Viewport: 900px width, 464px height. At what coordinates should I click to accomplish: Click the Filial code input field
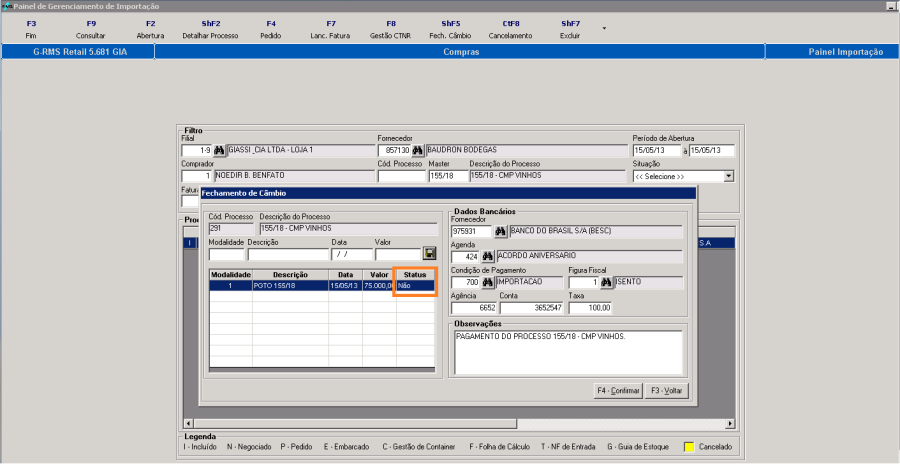pyautogui.click(x=196, y=151)
